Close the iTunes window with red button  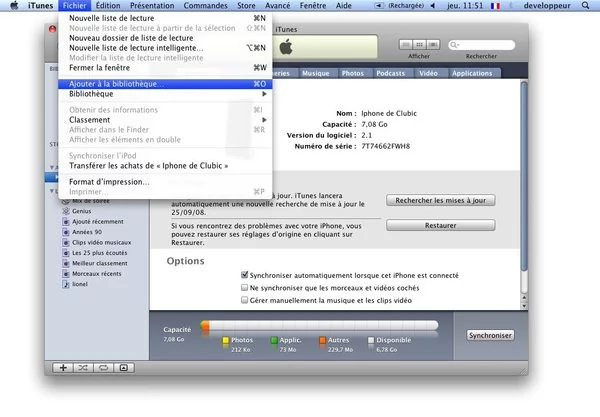pyautogui.click(x=52, y=29)
